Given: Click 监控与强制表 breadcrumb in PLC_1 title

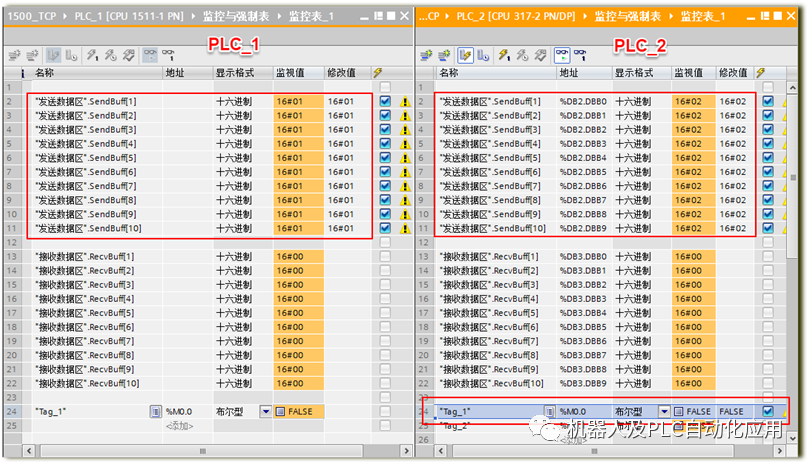Looking at the screenshot, I should pyautogui.click(x=236, y=17).
